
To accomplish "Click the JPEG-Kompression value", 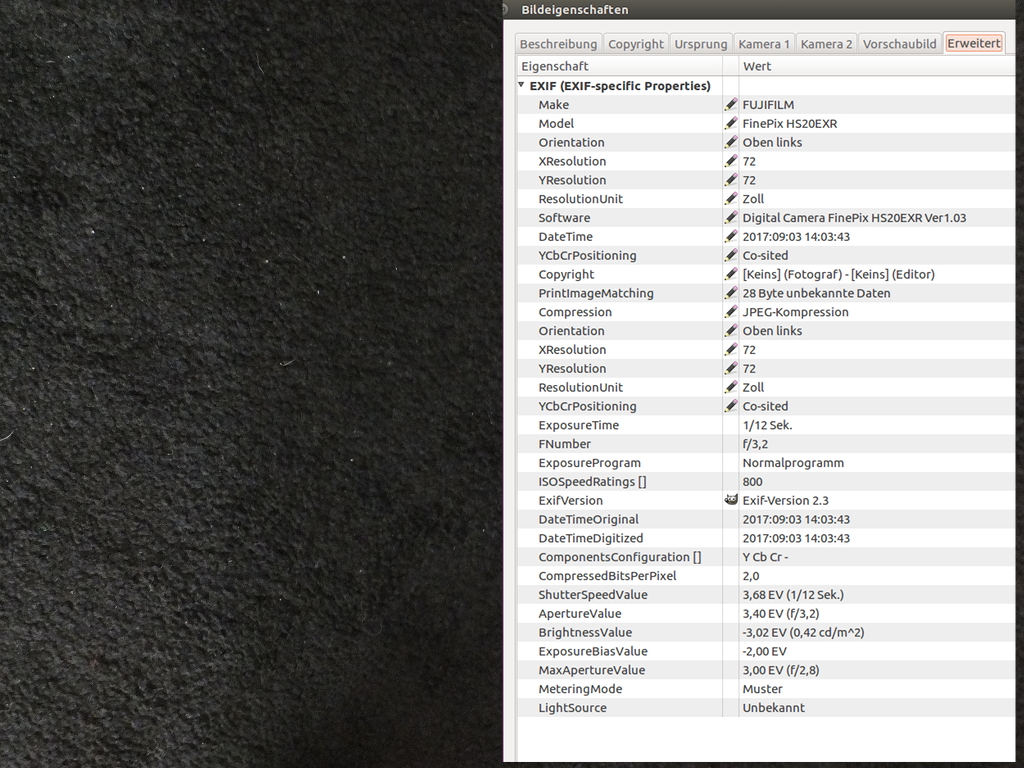I will pyautogui.click(x=795, y=312).
